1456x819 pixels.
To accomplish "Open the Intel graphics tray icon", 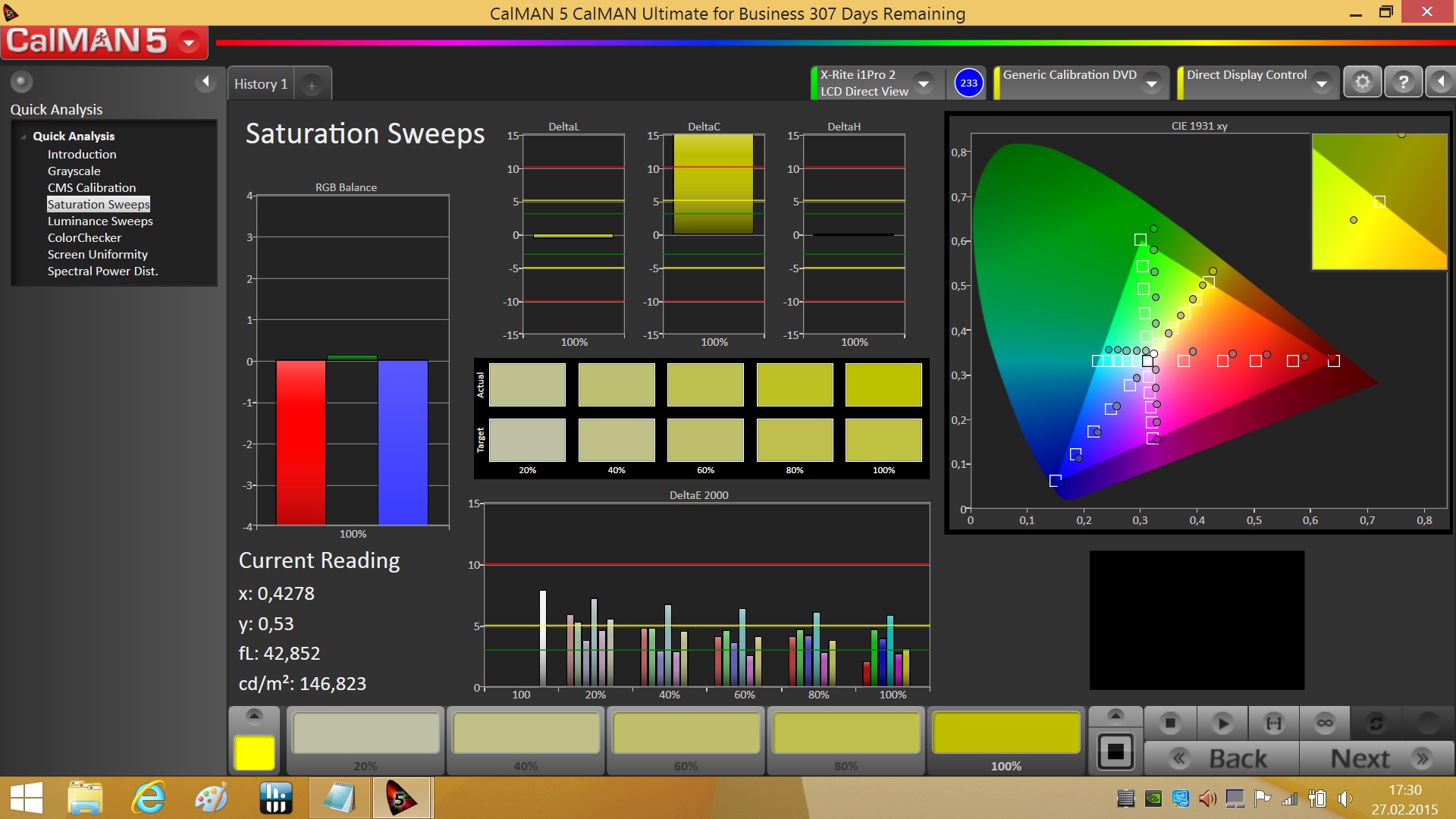I will click(x=1181, y=799).
